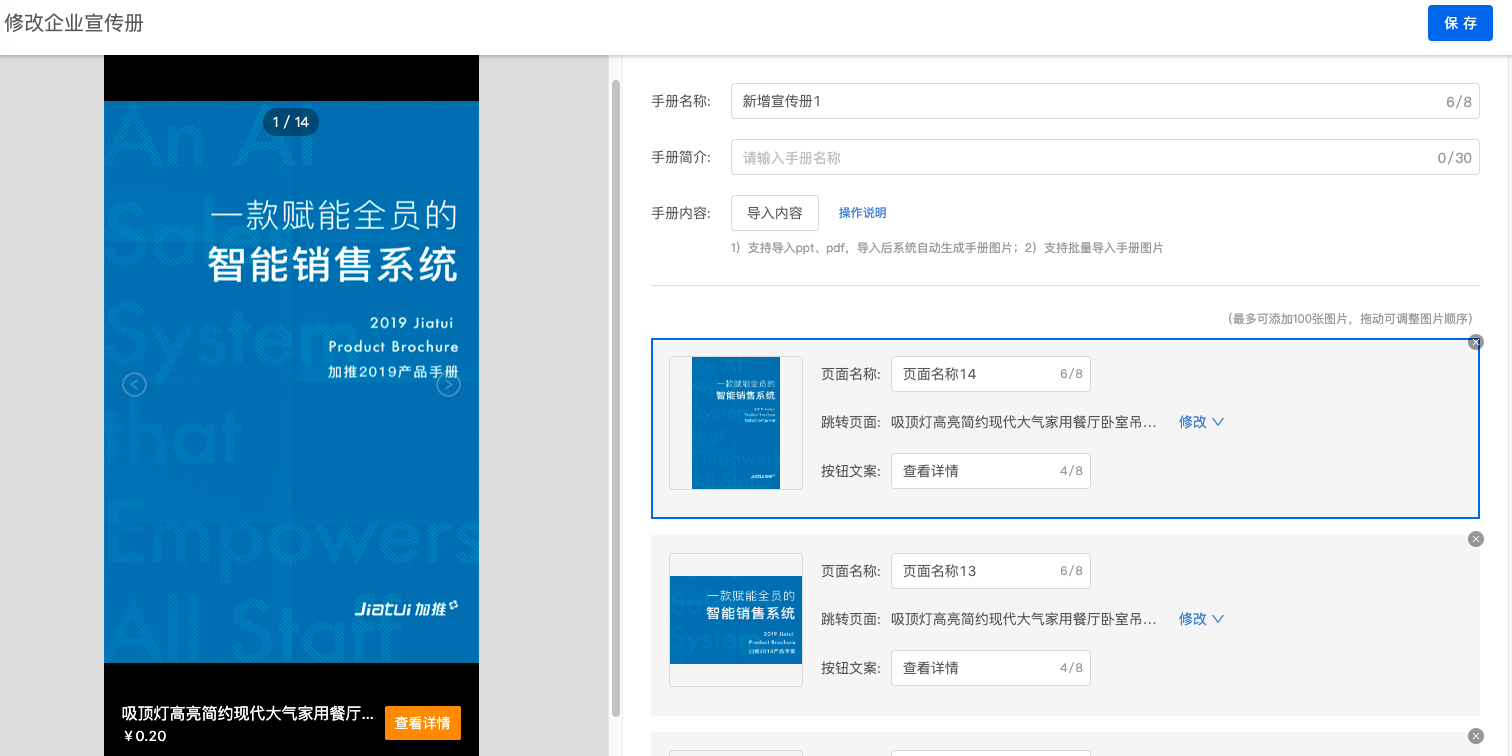Open 修改 dropdown for 页面名称13
This screenshot has height=756, width=1512.
coord(1201,619)
